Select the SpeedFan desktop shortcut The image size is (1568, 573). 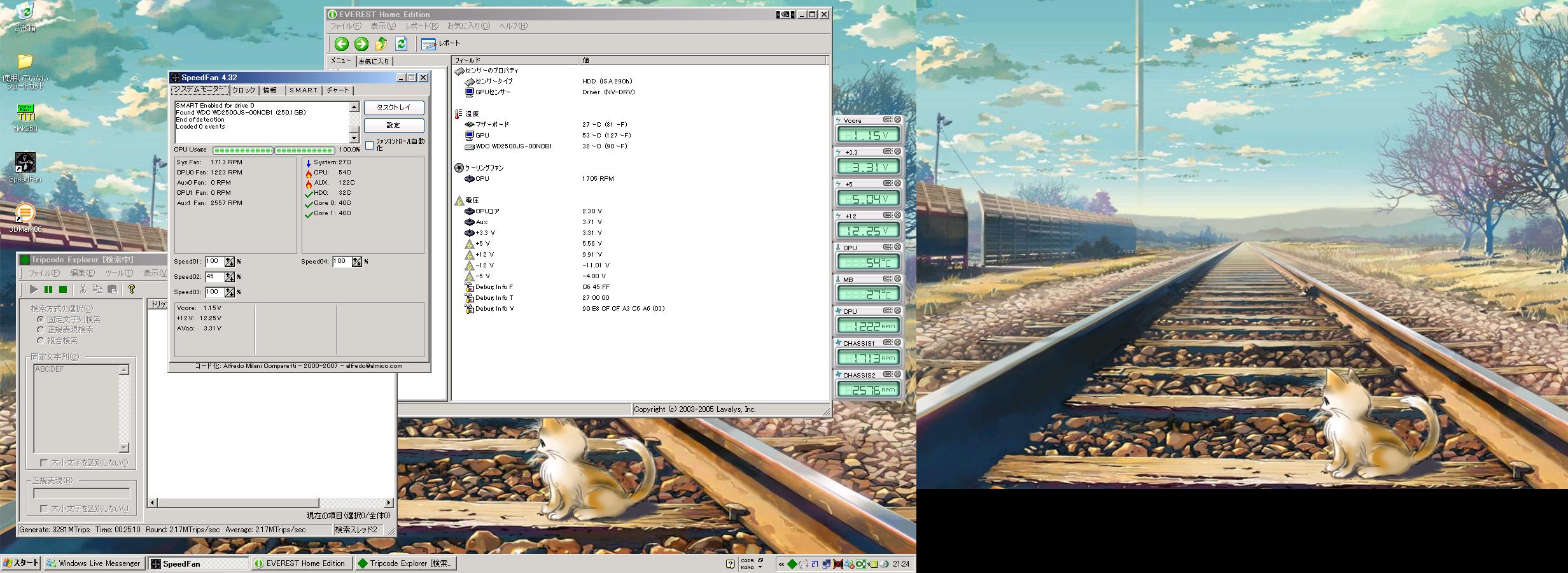pyautogui.click(x=25, y=167)
